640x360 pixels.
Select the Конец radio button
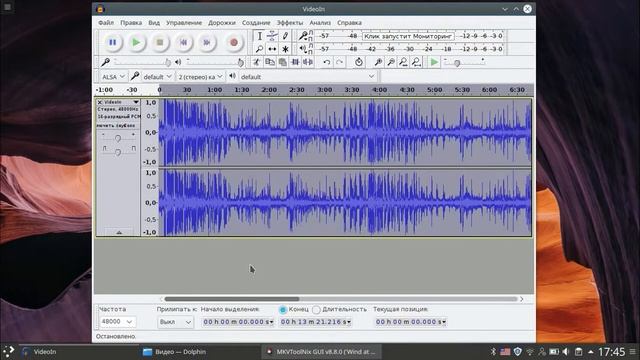pyautogui.click(x=282, y=310)
